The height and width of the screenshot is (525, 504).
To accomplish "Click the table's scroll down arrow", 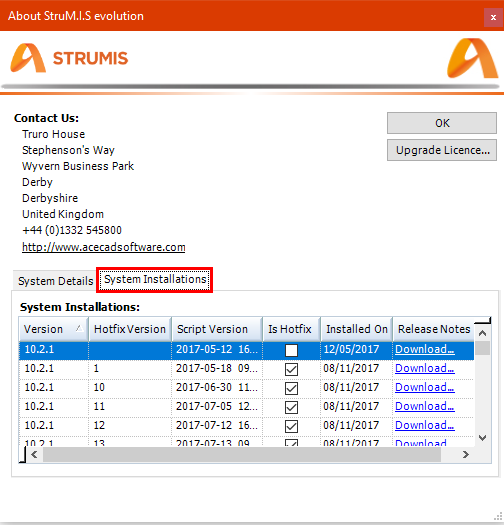I will click(x=483, y=438).
